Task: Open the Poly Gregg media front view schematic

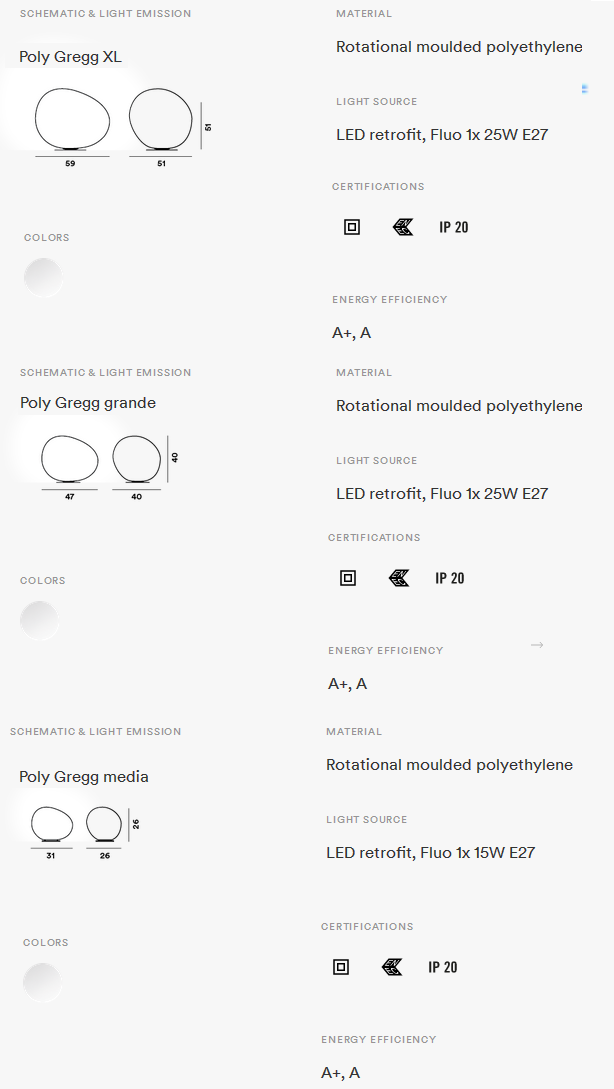Action: coord(51,829)
